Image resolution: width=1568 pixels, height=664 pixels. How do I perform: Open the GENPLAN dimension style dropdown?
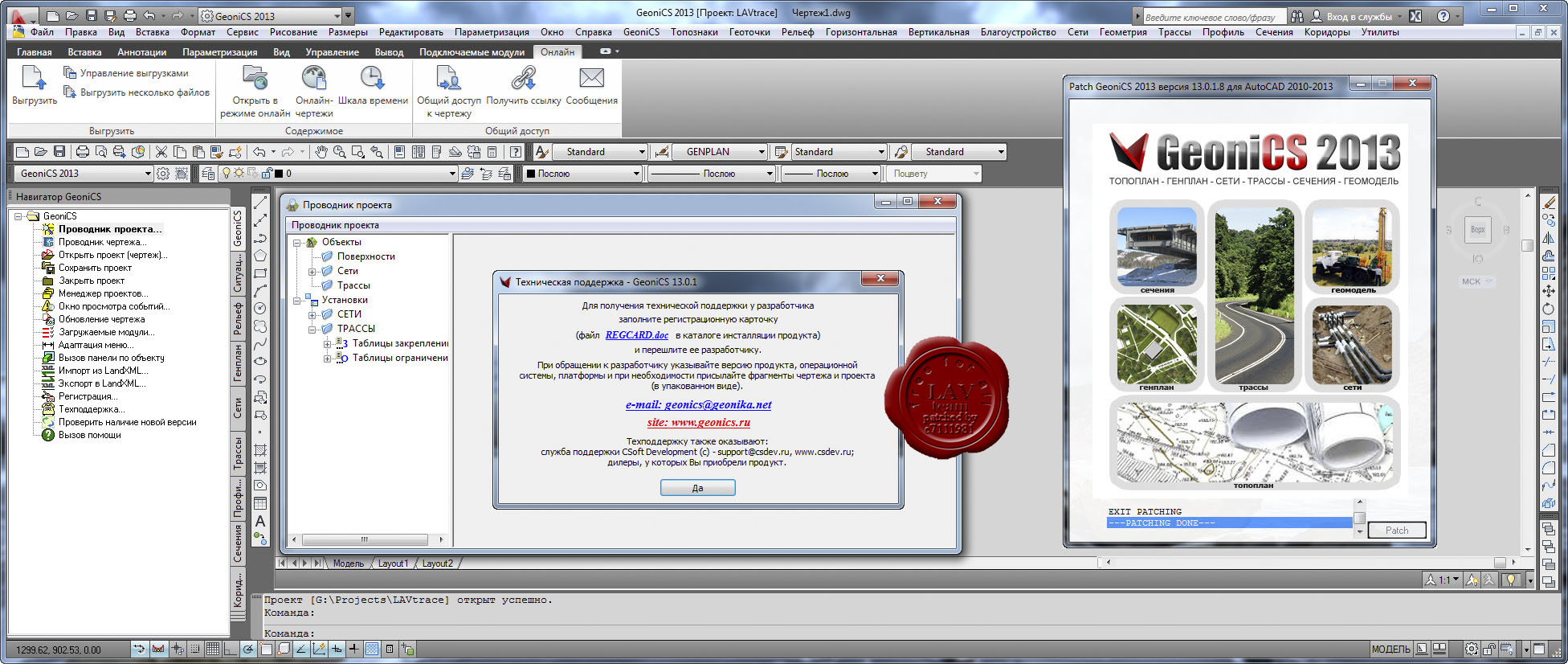(x=762, y=152)
